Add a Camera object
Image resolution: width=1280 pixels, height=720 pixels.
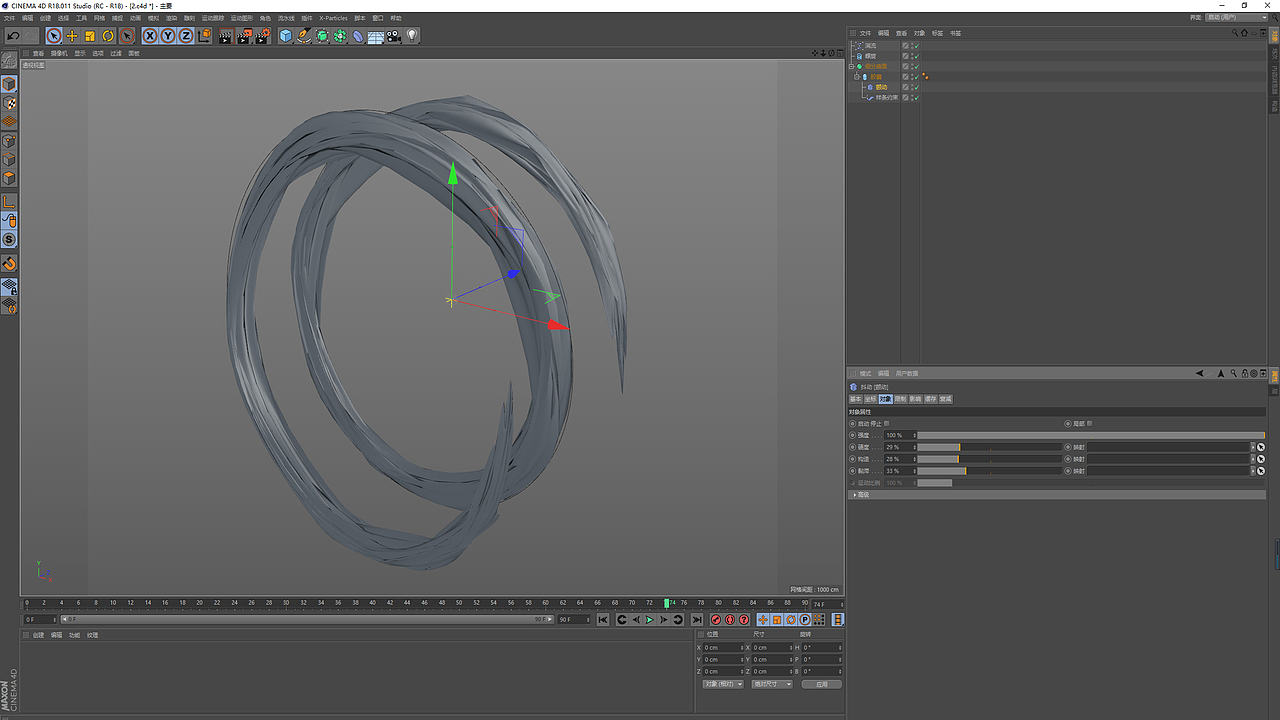pos(394,36)
